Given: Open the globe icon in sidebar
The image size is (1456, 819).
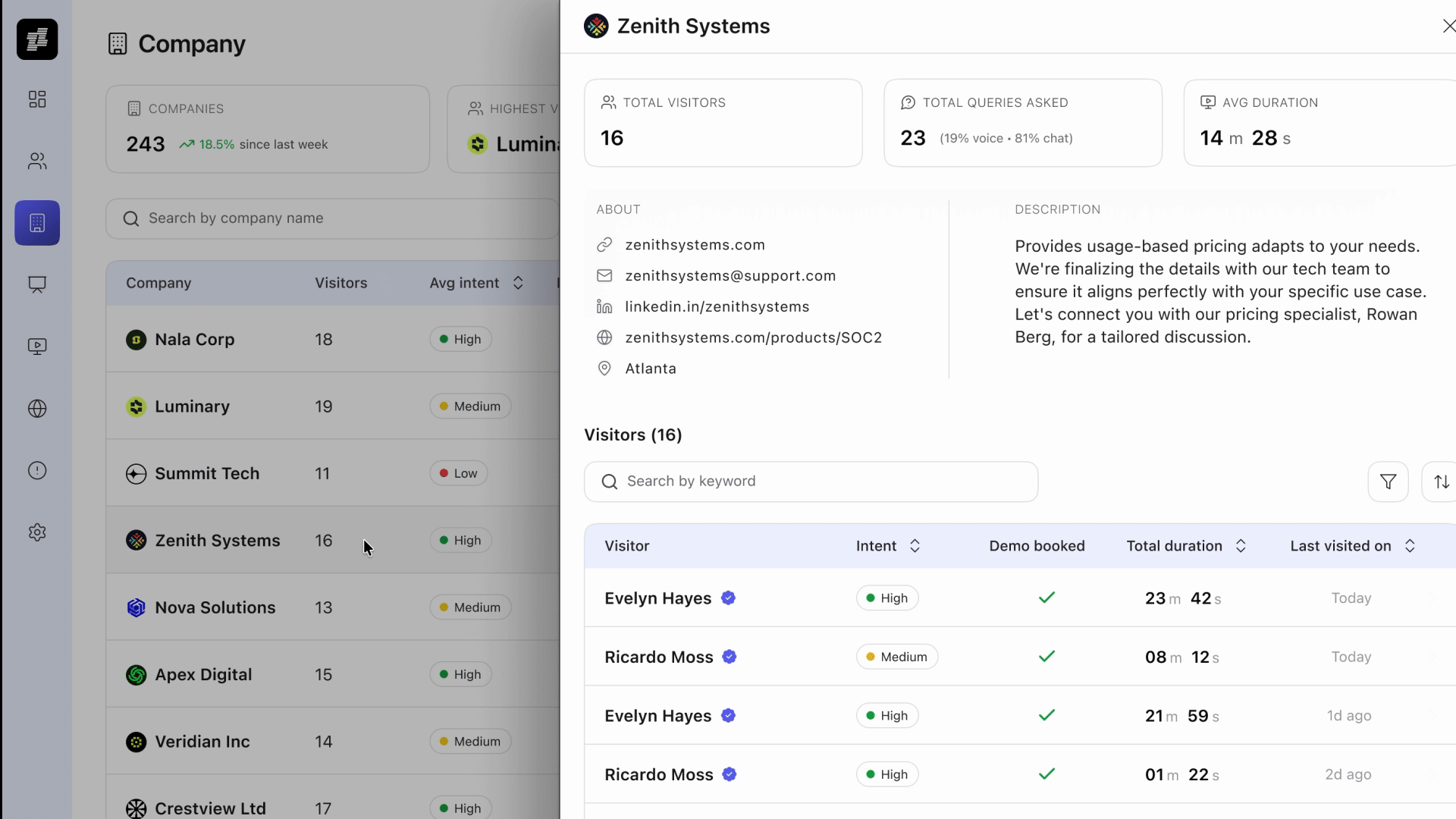Looking at the screenshot, I should pos(37,409).
